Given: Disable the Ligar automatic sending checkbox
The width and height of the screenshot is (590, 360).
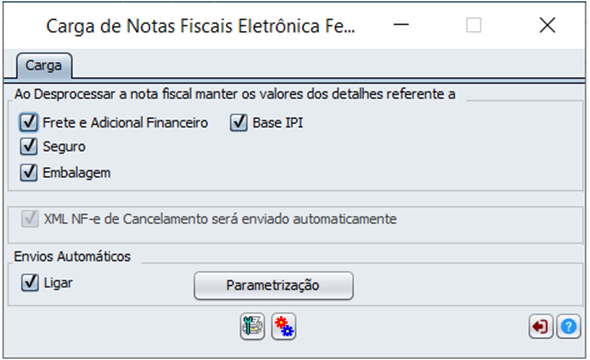Looking at the screenshot, I should coord(30,283).
